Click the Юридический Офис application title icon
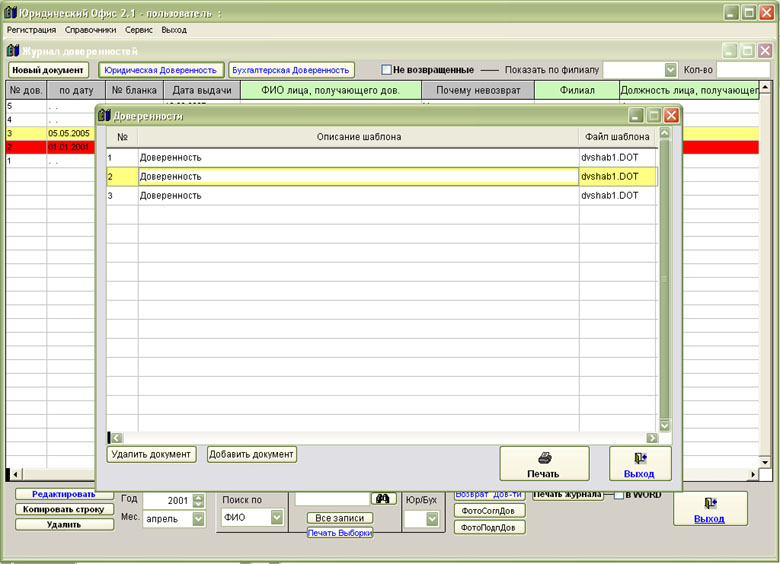Image resolution: width=780 pixels, height=564 pixels. click(11, 11)
